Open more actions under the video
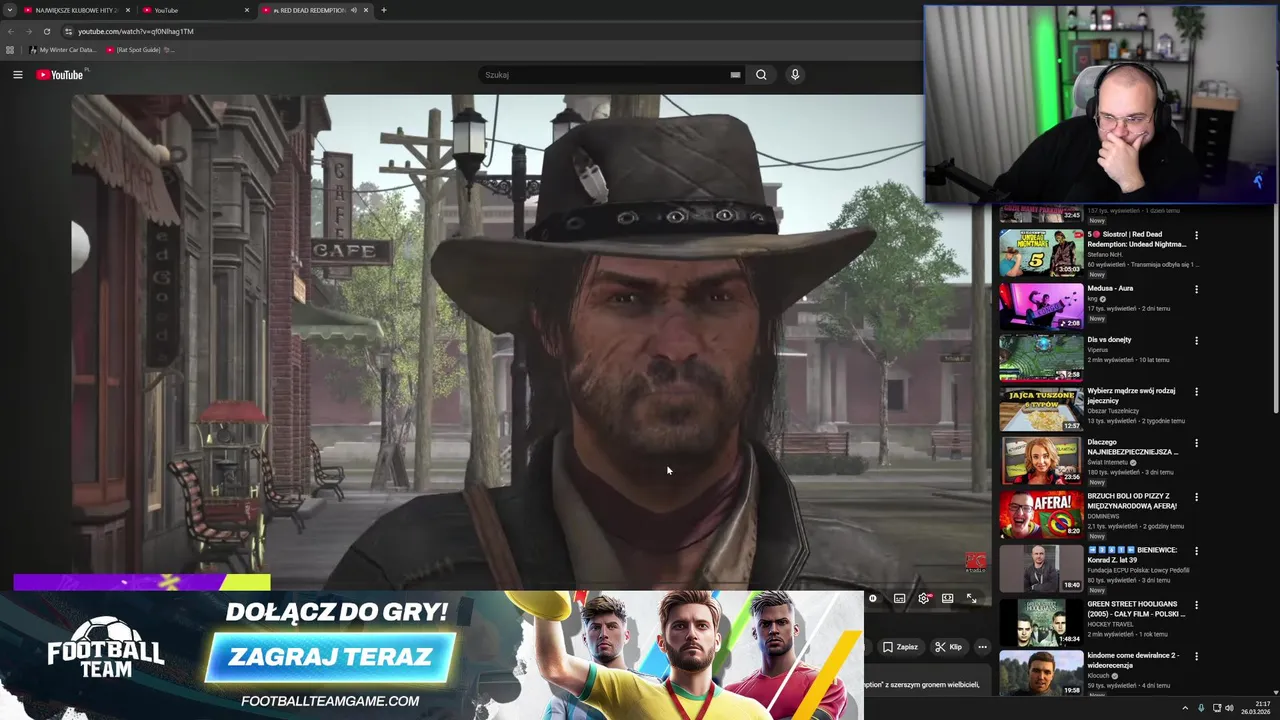1280x720 pixels. (982, 647)
